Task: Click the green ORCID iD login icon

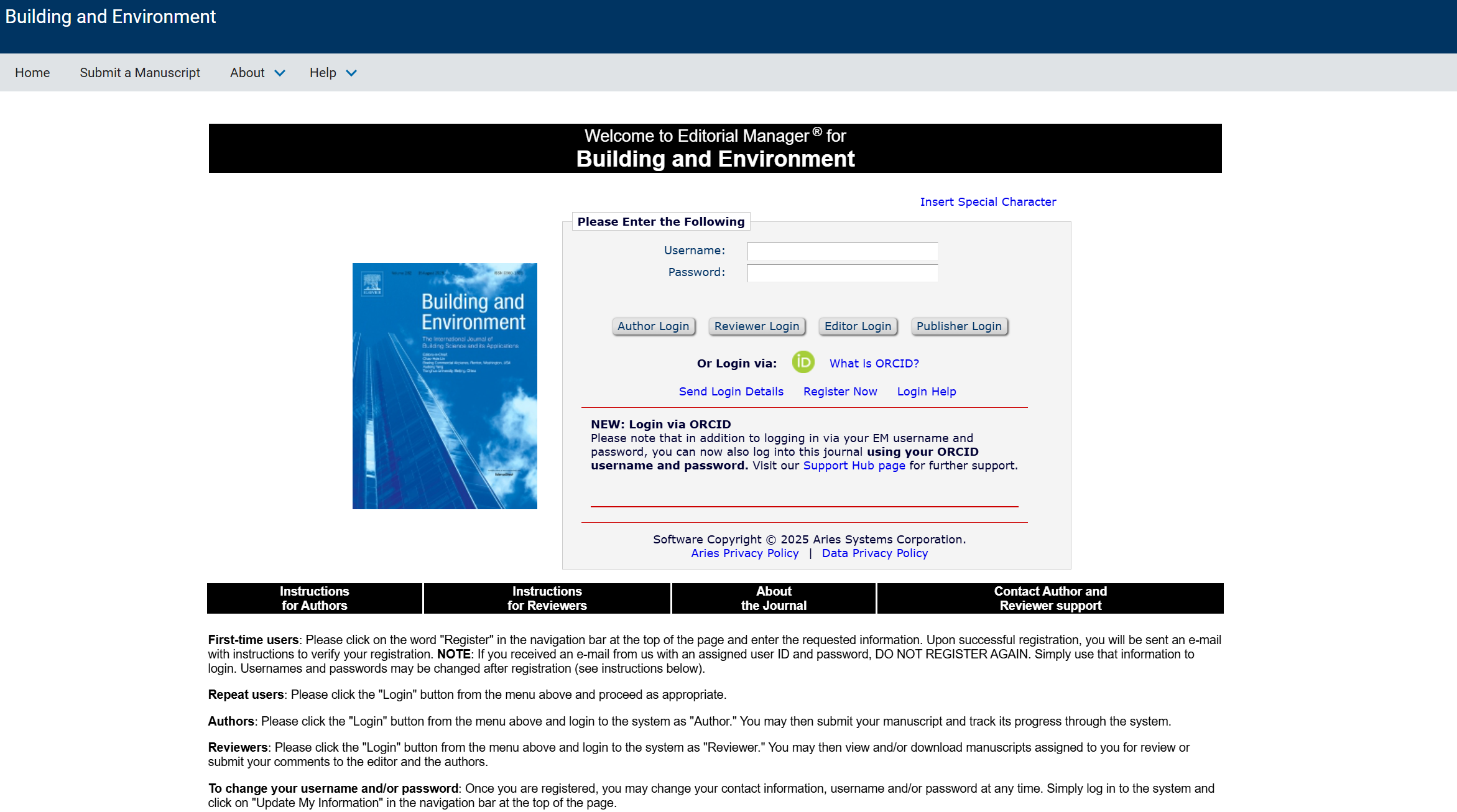Action: click(x=803, y=362)
